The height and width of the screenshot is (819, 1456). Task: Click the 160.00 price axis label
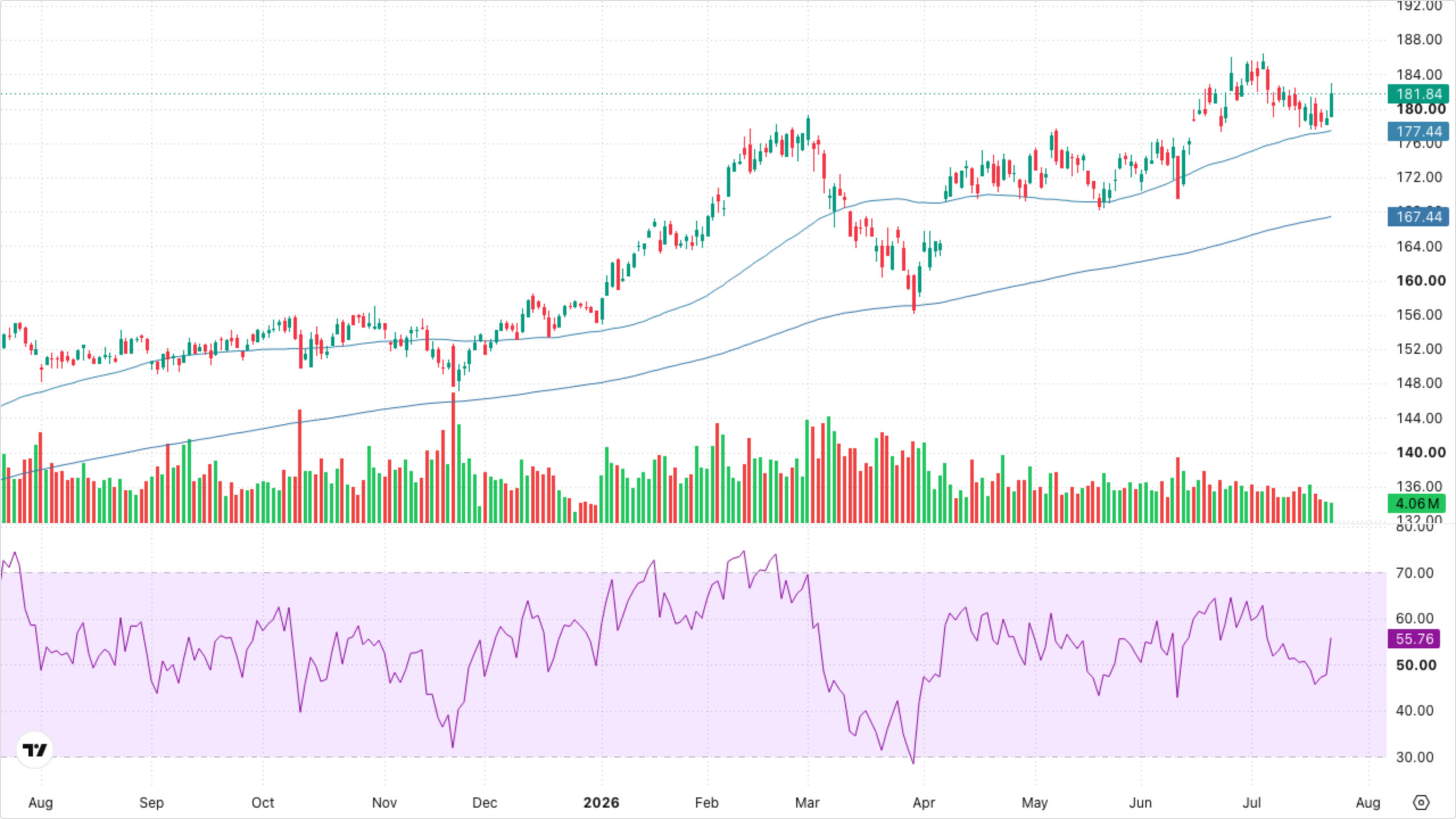(x=1420, y=280)
